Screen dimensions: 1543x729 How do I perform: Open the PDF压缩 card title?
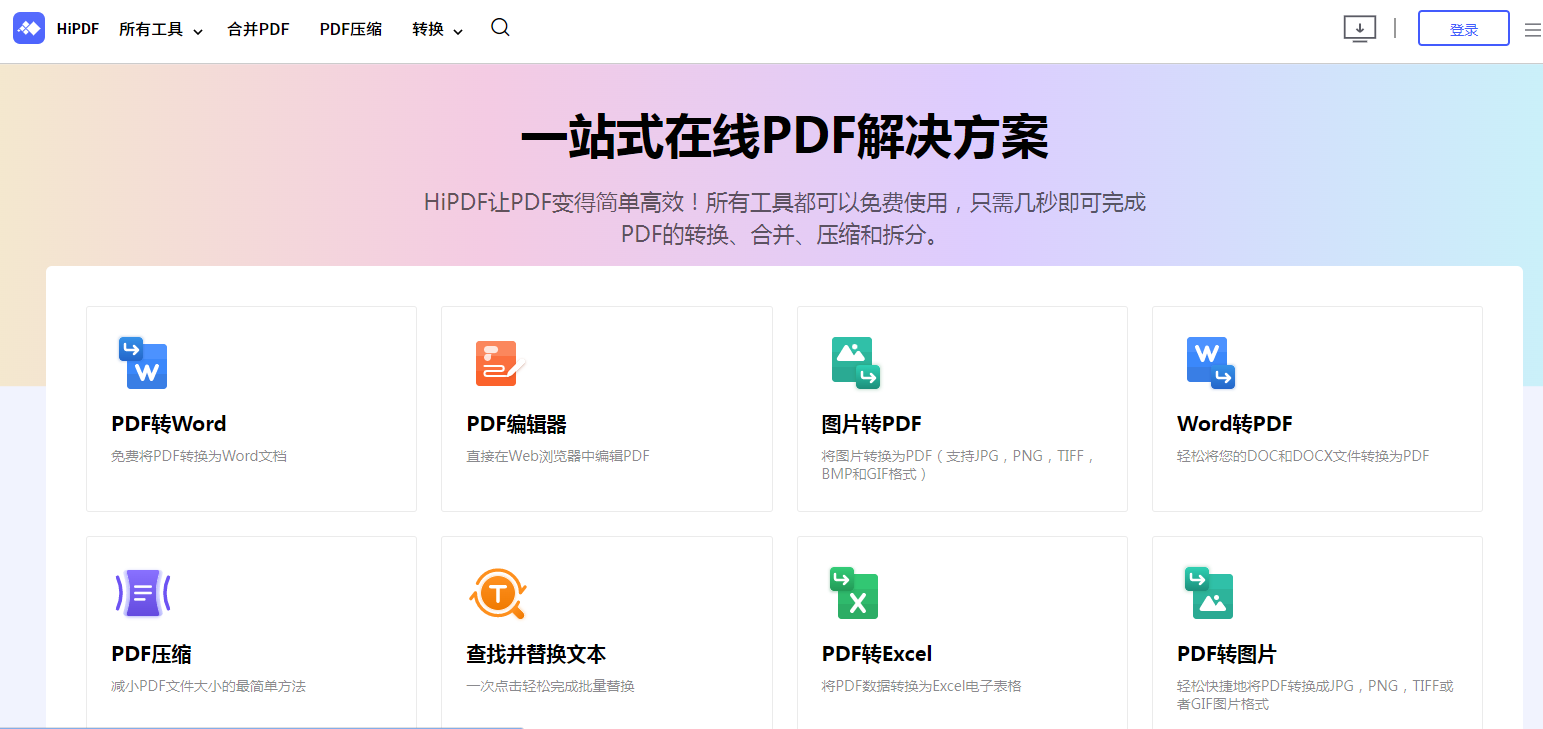click(x=151, y=654)
